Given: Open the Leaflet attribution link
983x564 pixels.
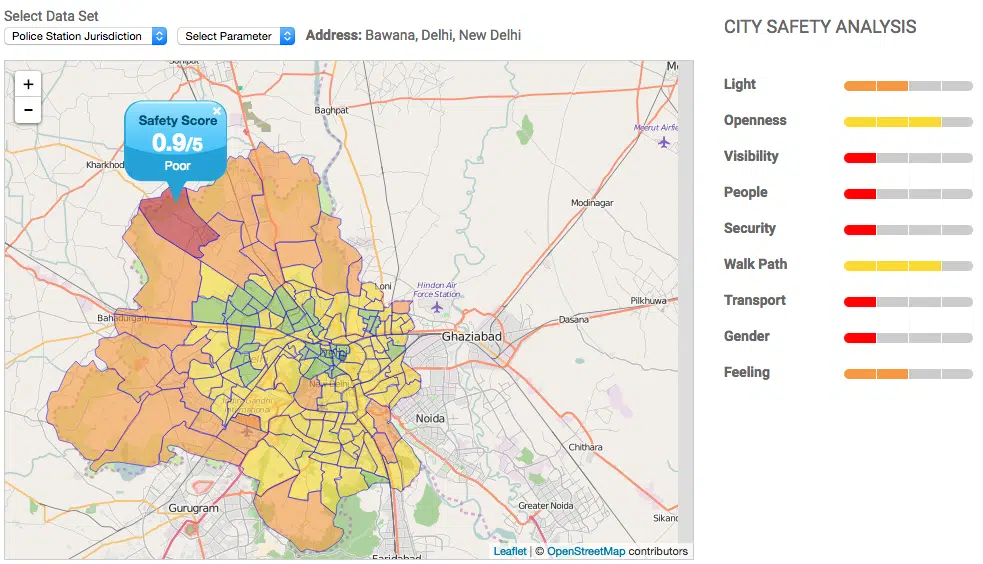Looking at the screenshot, I should (x=510, y=551).
